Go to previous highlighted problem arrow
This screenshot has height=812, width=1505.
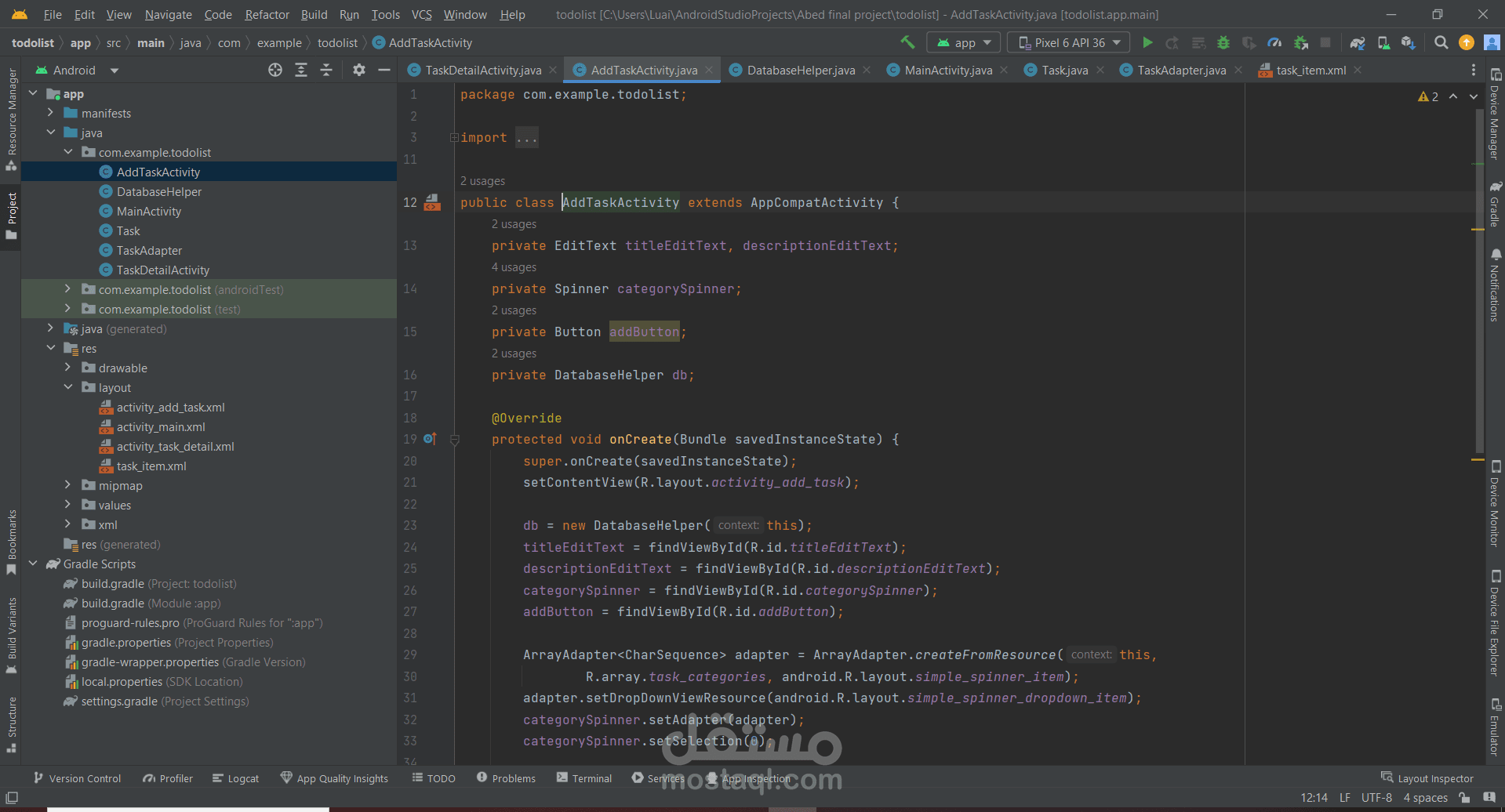(x=1453, y=96)
